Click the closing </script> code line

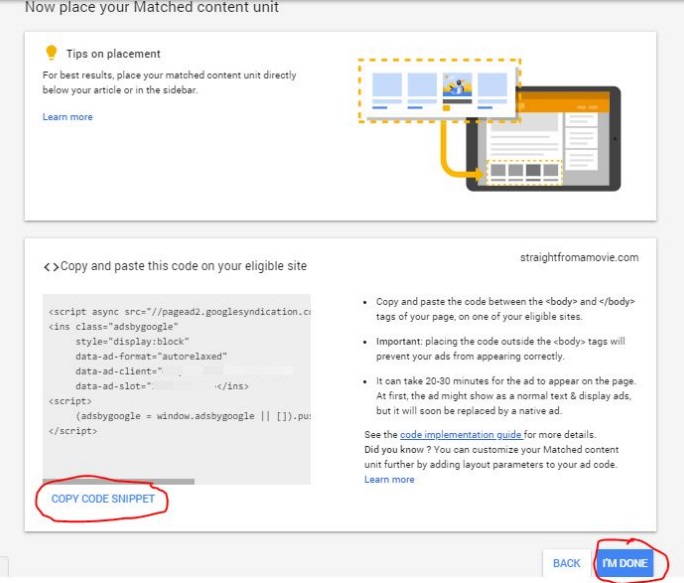coord(73,431)
